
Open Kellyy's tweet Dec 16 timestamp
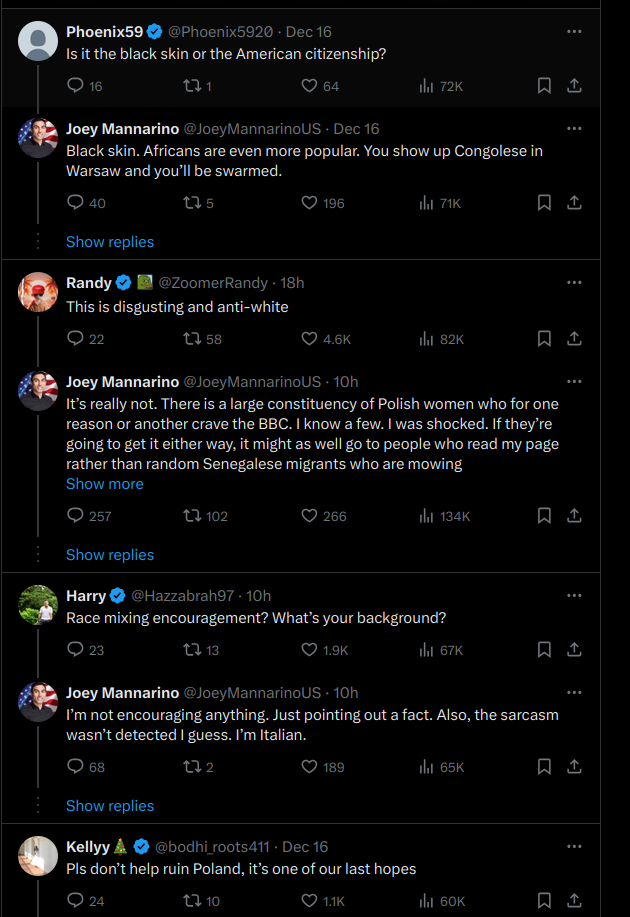(305, 847)
